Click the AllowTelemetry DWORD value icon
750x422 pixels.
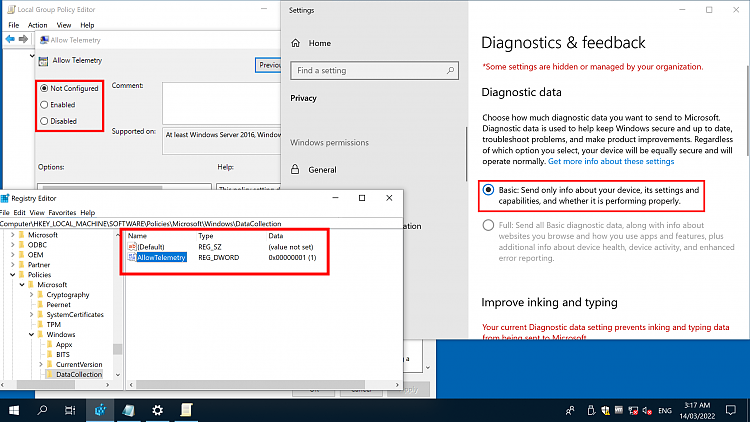click(x=132, y=257)
